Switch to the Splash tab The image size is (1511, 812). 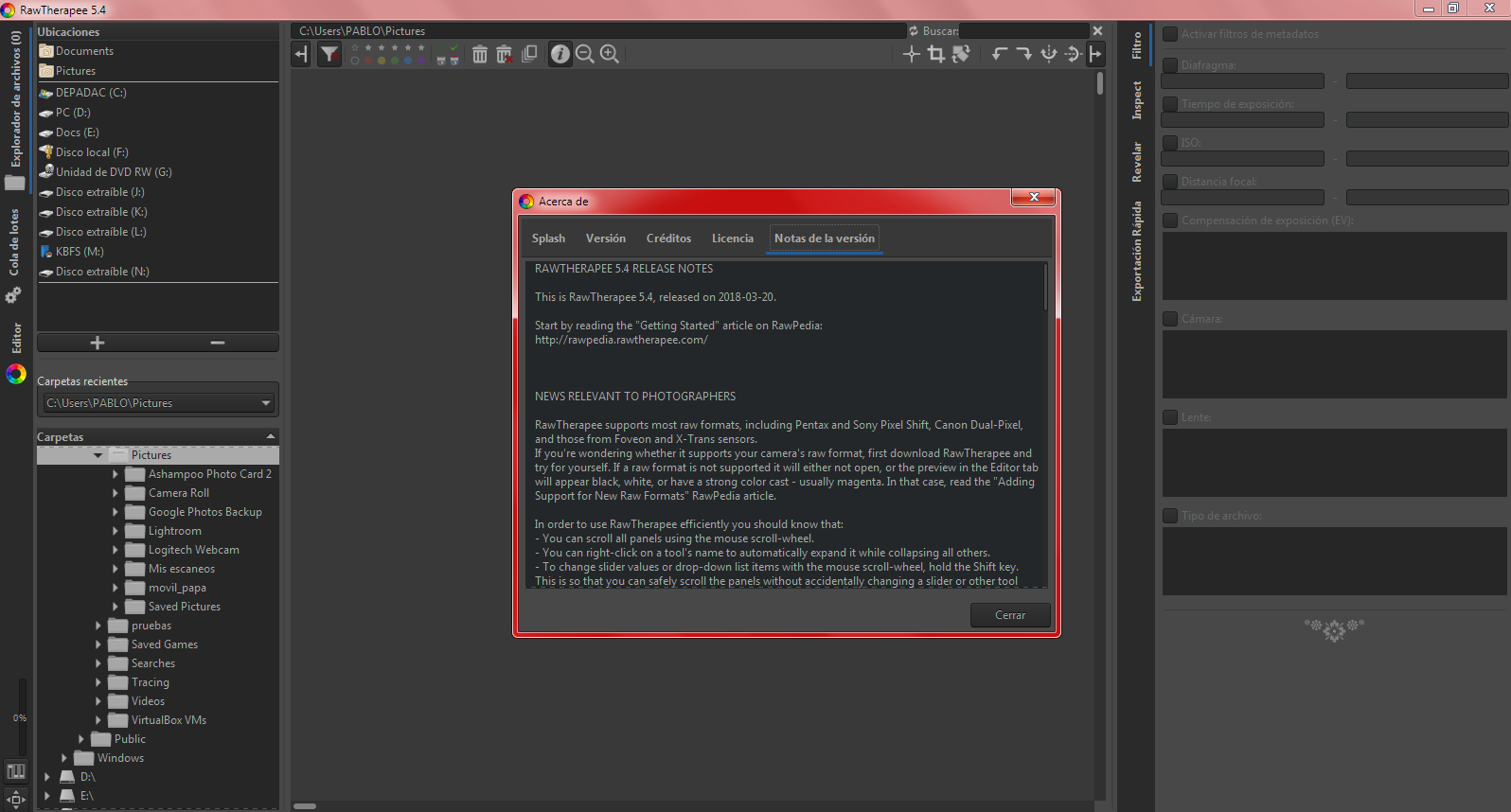(x=548, y=238)
